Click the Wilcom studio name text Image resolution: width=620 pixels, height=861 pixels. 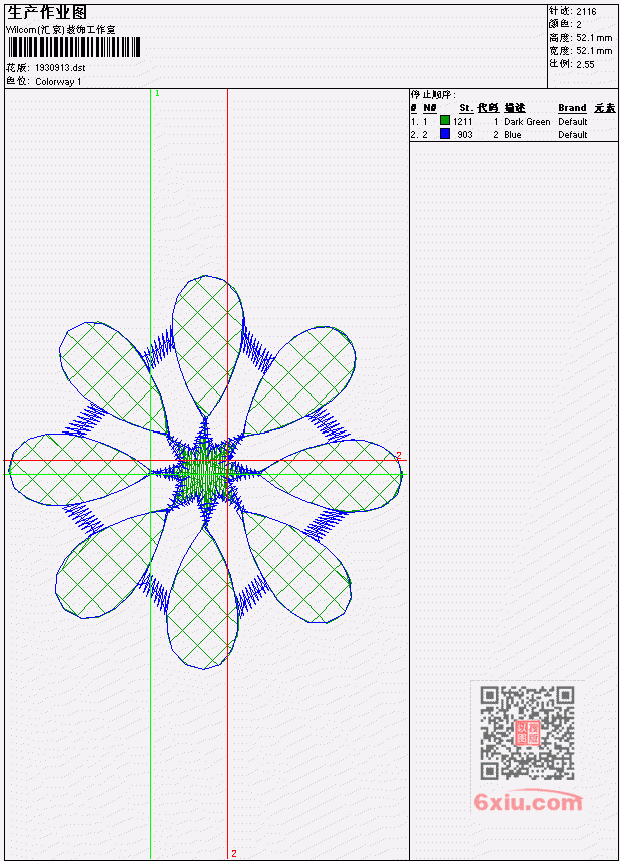coord(60,30)
